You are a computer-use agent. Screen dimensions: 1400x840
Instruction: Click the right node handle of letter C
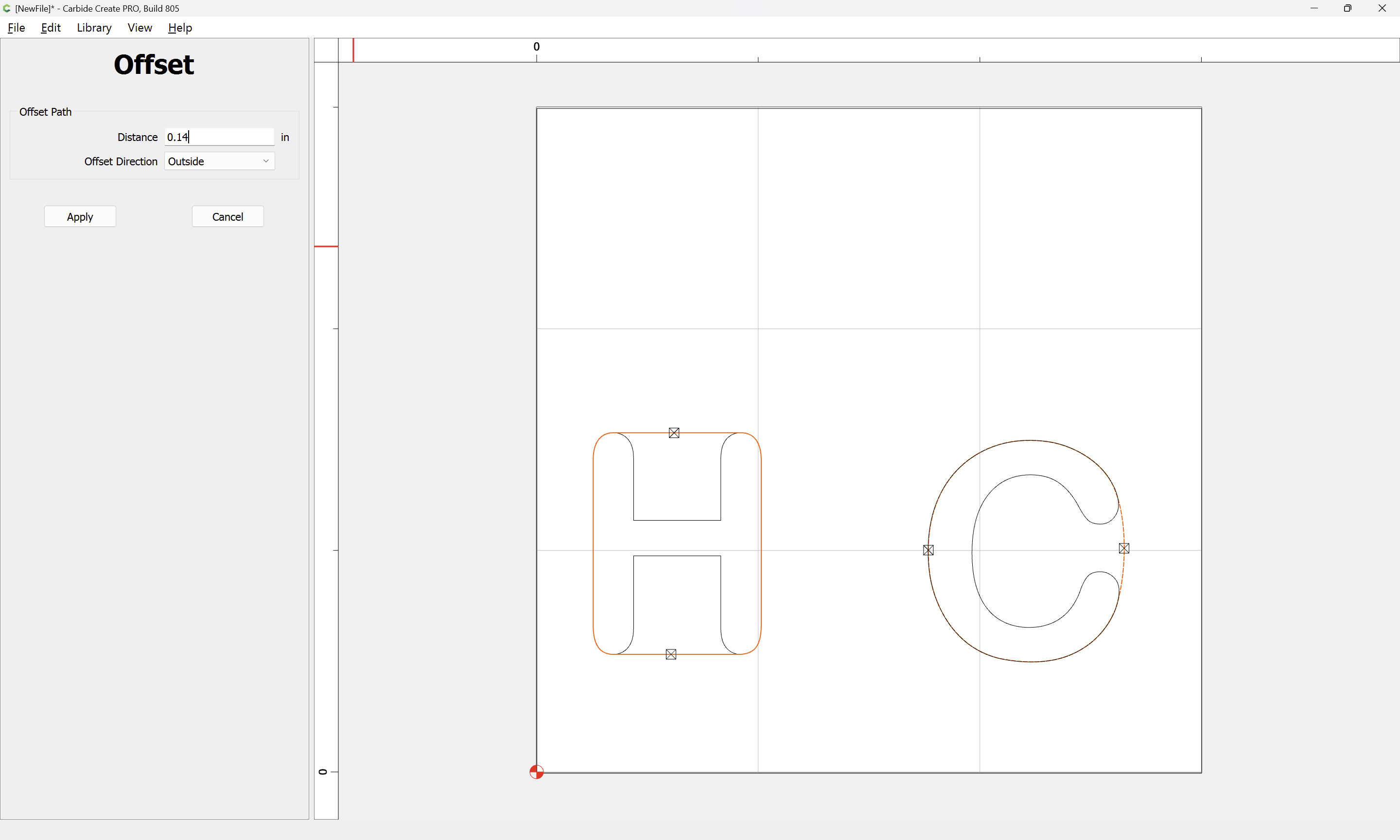(1124, 548)
